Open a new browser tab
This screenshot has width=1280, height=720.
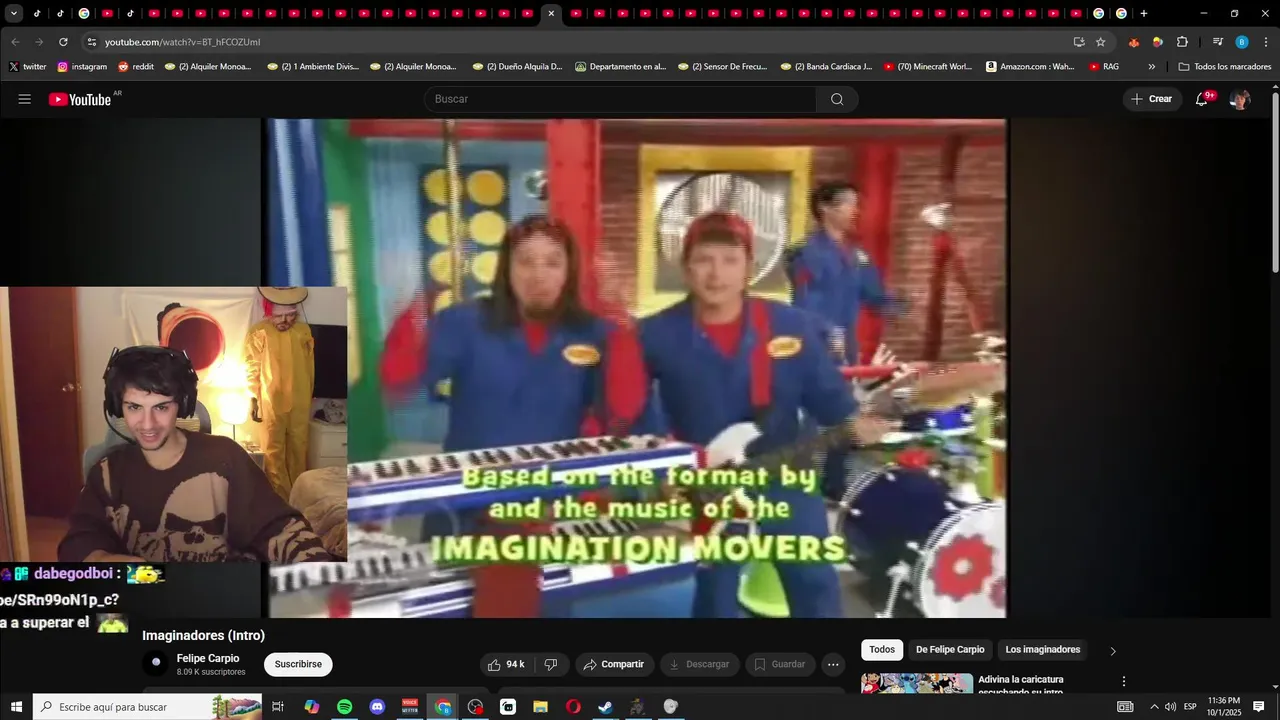point(1144,14)
